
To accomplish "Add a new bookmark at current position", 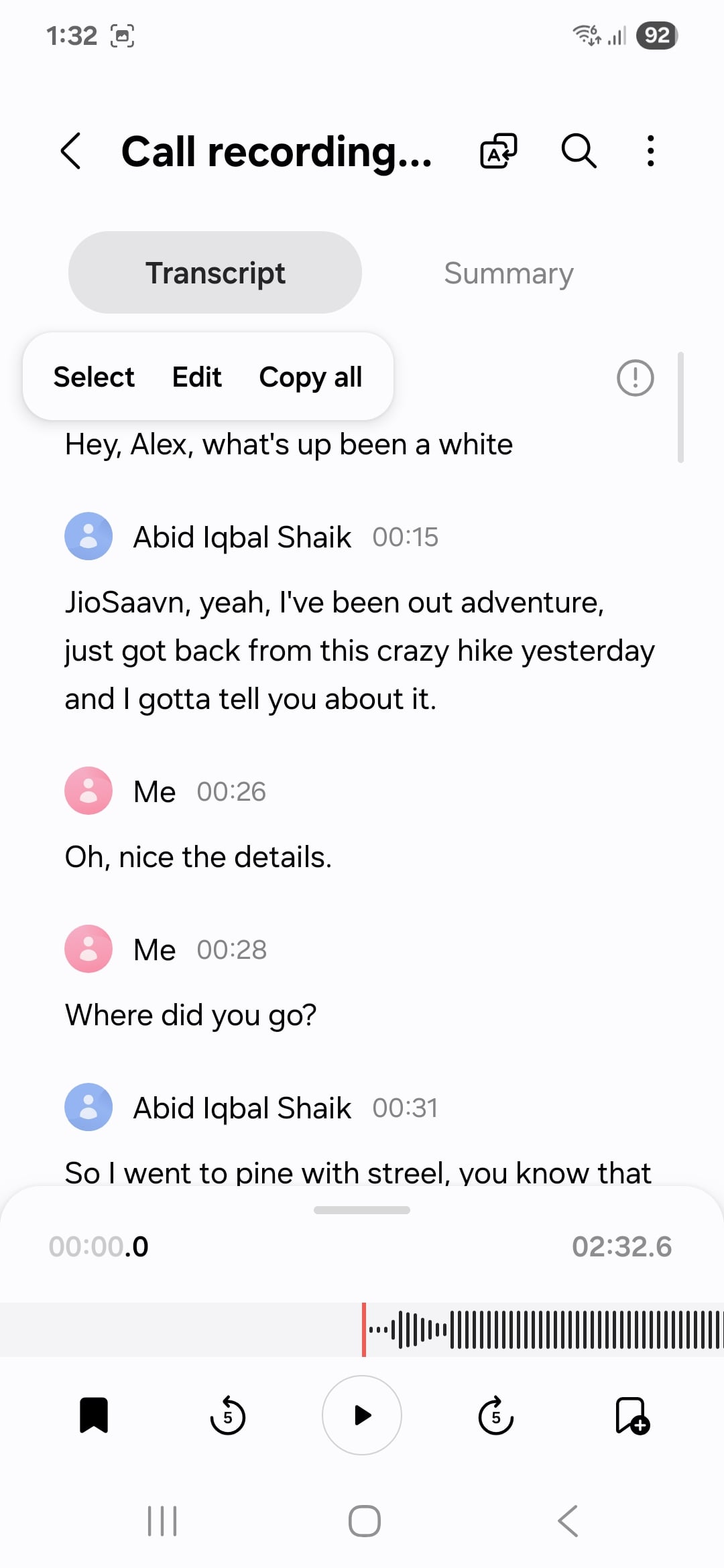I will 631,1415.
